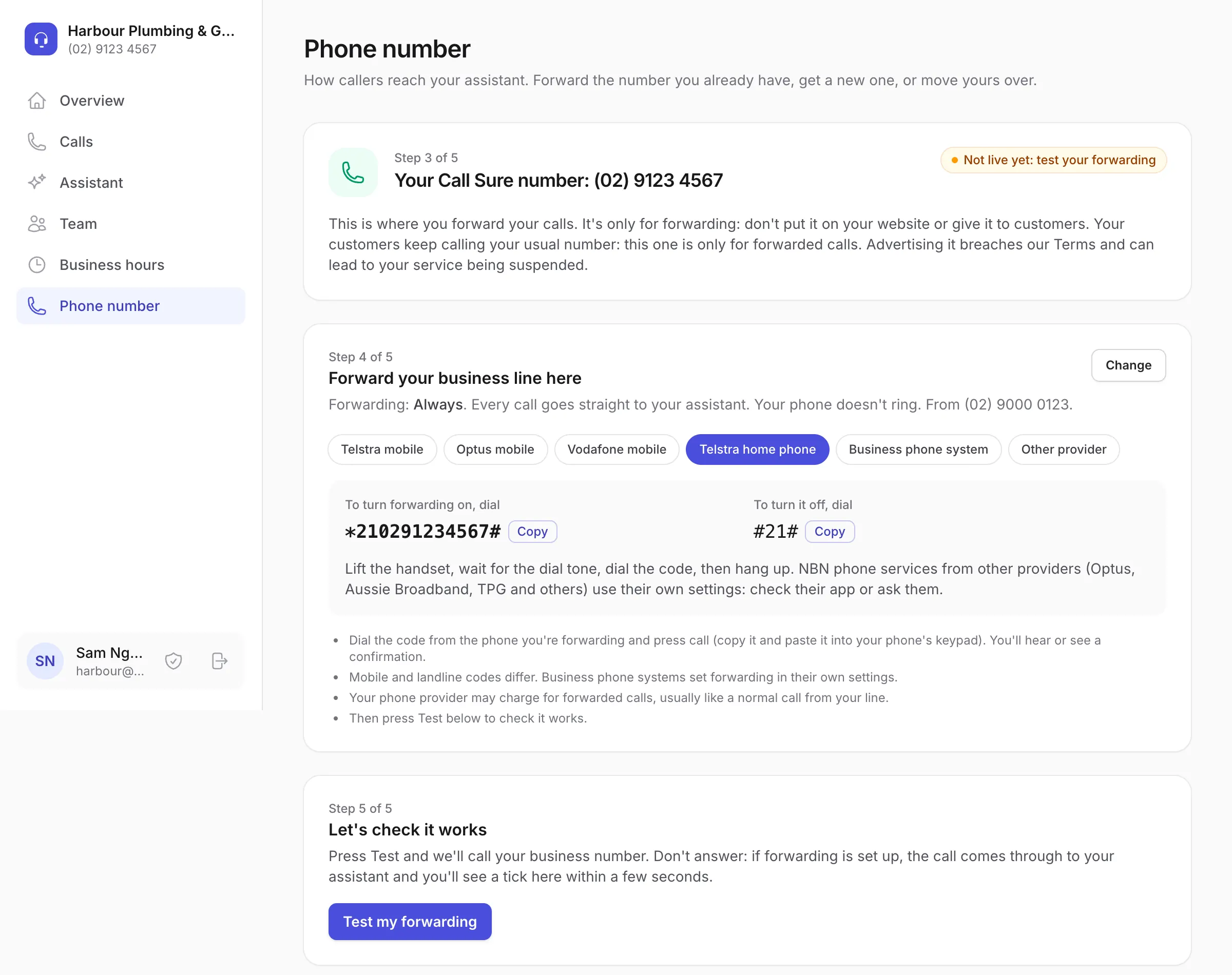1232x975 pixels.
Task: Click the *210291234567# dial code text
Action: pos(422,532)
